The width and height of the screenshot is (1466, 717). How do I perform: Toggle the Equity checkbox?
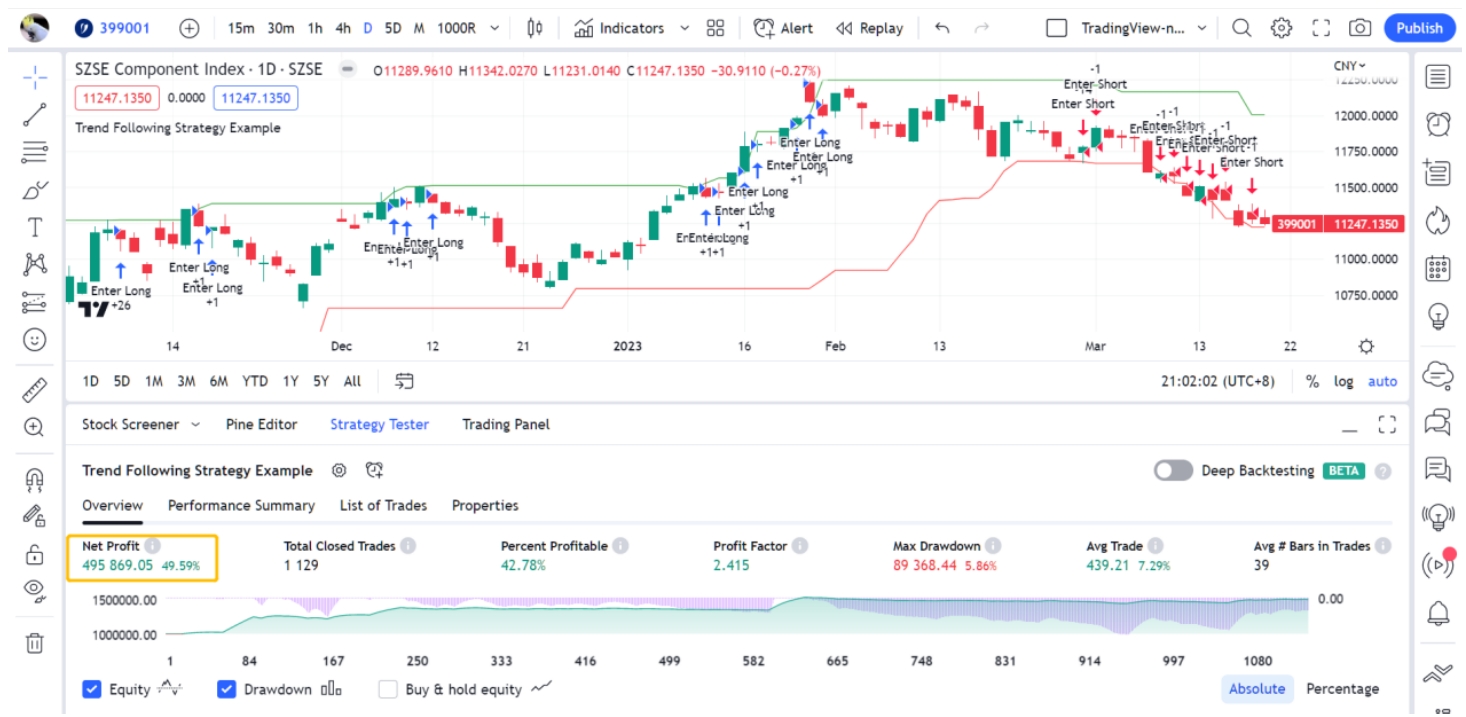pyautogui.click(x=92, y=689)
